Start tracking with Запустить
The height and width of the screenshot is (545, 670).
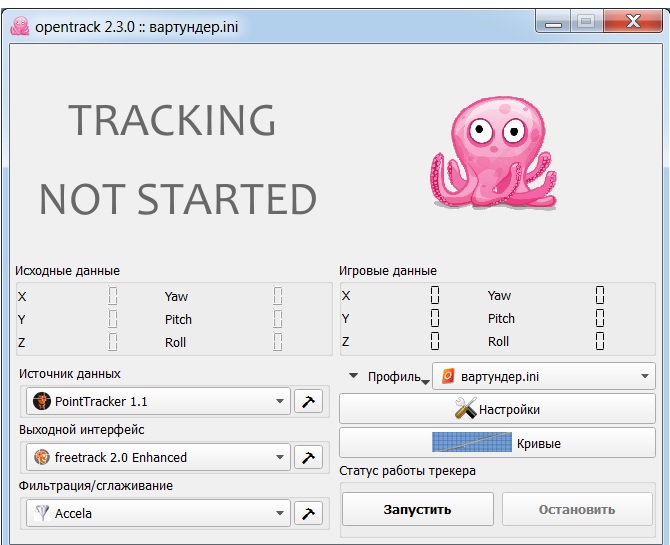[417, 510]
